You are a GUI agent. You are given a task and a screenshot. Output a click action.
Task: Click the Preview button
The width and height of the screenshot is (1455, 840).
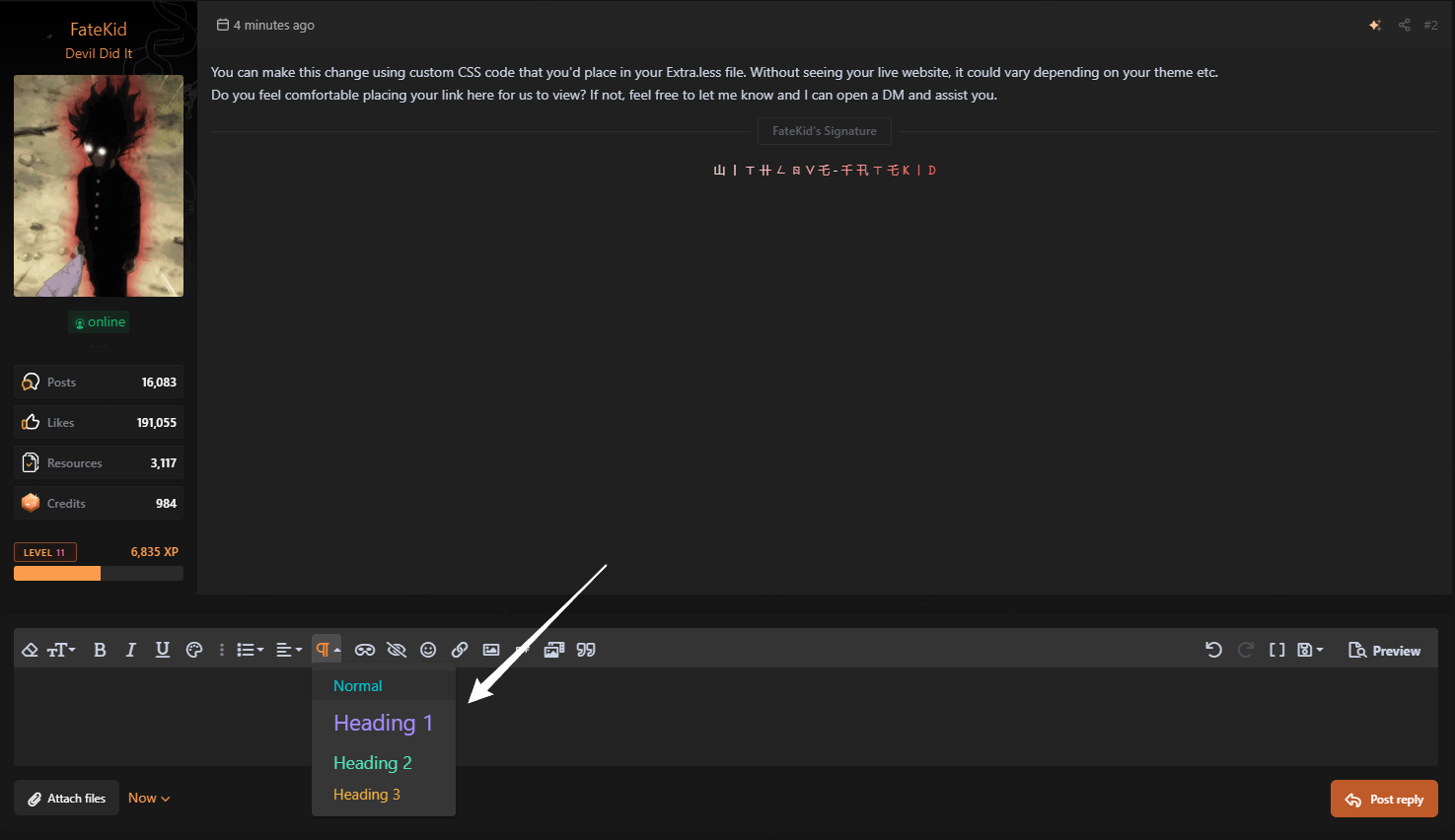coord(1385,651)
